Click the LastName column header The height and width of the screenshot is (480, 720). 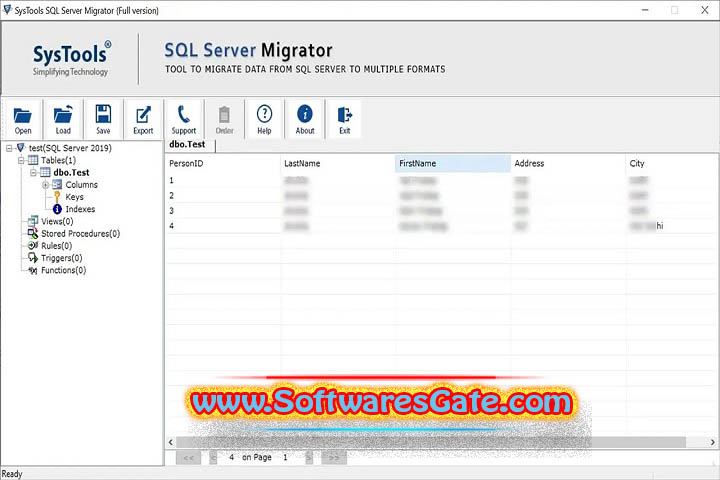coord(338,164)
